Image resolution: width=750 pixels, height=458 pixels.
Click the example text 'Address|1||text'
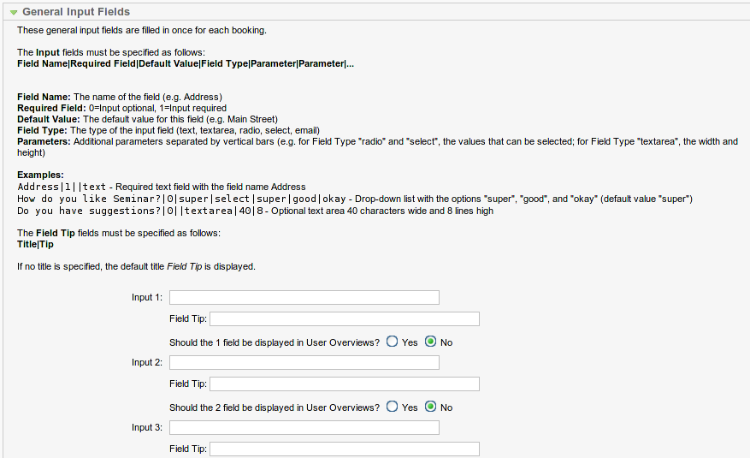coord(62,187)
